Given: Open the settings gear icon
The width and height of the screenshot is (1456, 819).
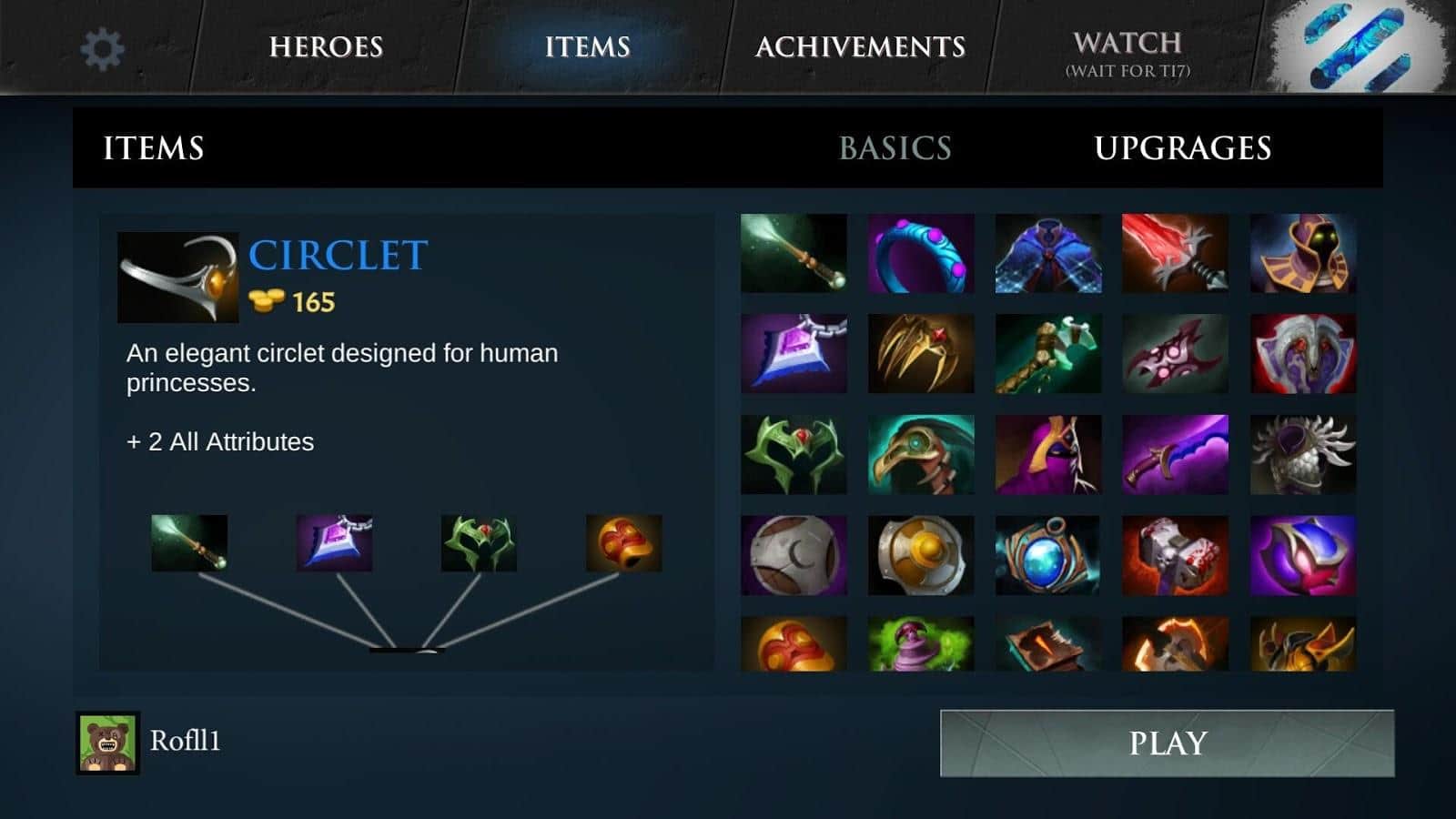Looking at the screenshot, I should [x=102, y=48].
